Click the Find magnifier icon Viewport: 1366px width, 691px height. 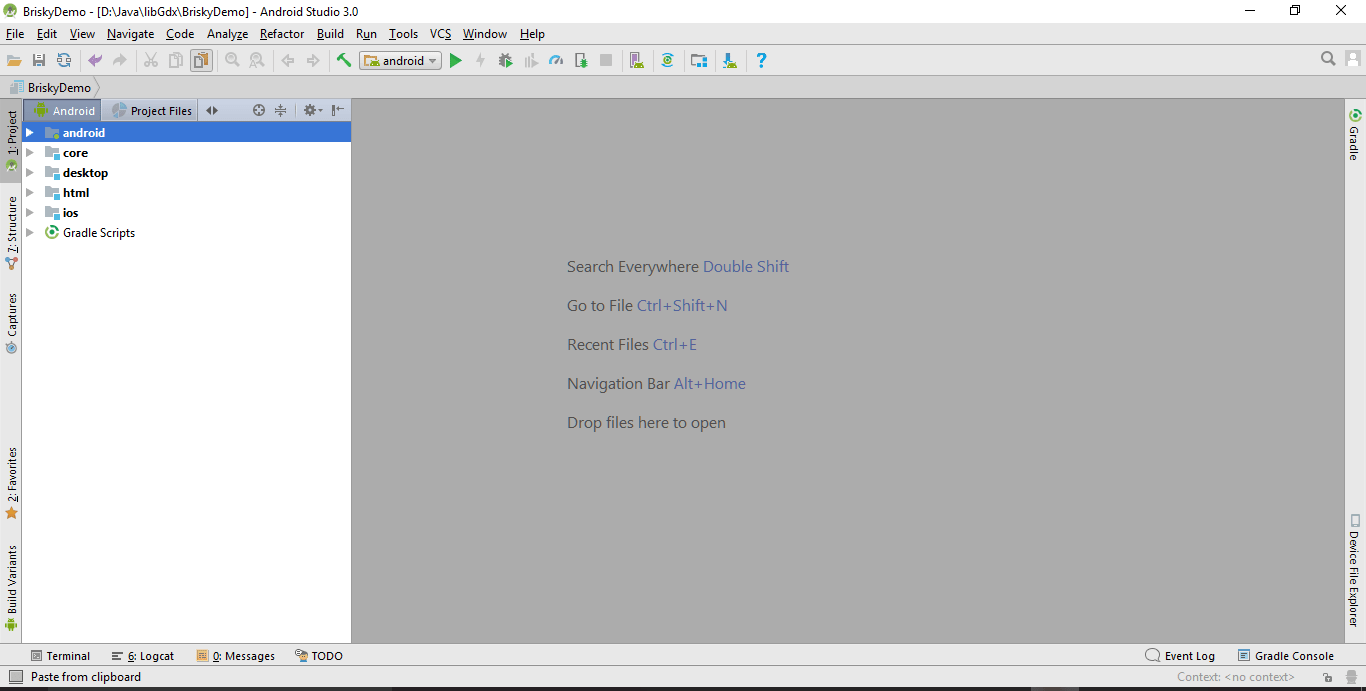click(232, 61)
